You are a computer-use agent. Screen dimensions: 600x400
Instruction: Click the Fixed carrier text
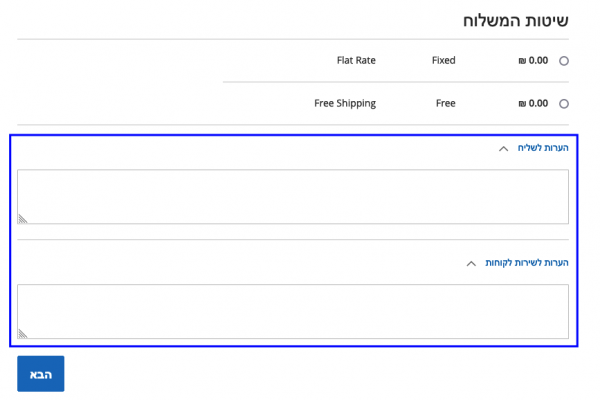(x=443, y=60)
